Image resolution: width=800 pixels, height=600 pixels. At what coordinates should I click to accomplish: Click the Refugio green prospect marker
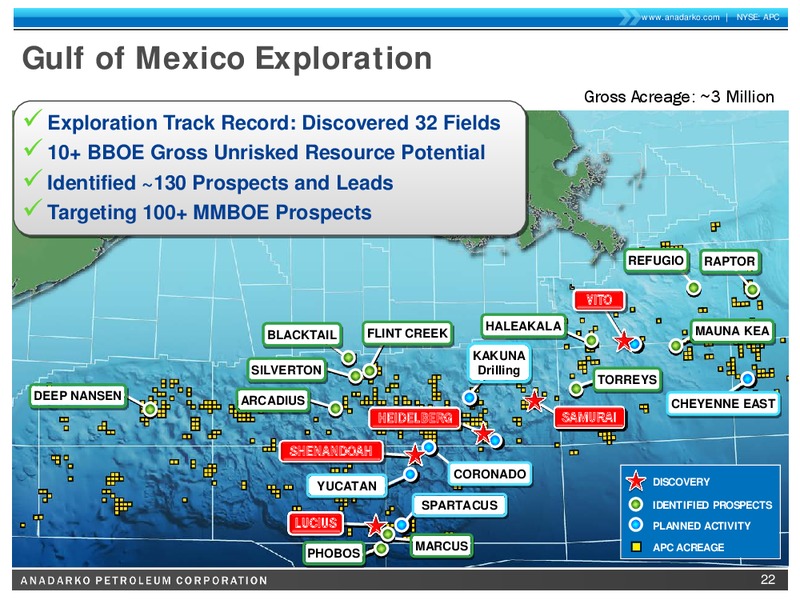tap(693, 288)
